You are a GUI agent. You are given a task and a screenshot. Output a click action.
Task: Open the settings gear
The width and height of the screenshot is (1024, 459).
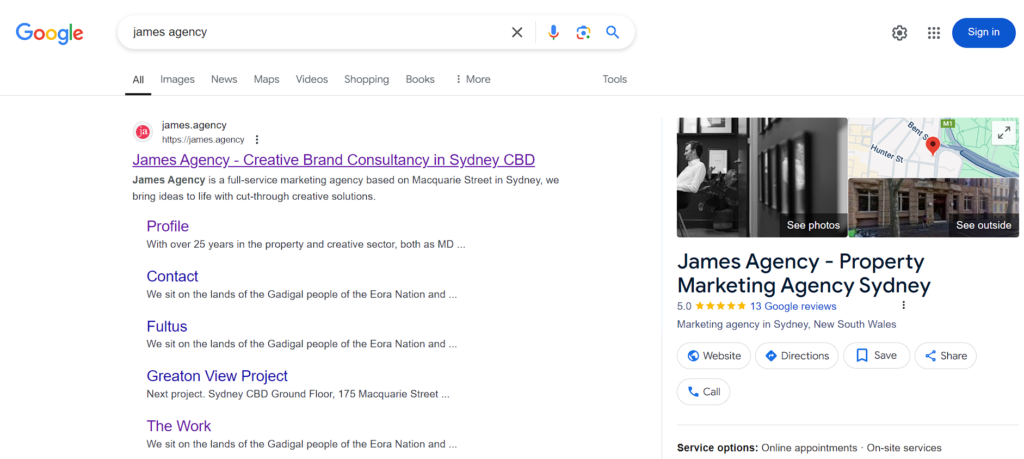tap(899, 32)
